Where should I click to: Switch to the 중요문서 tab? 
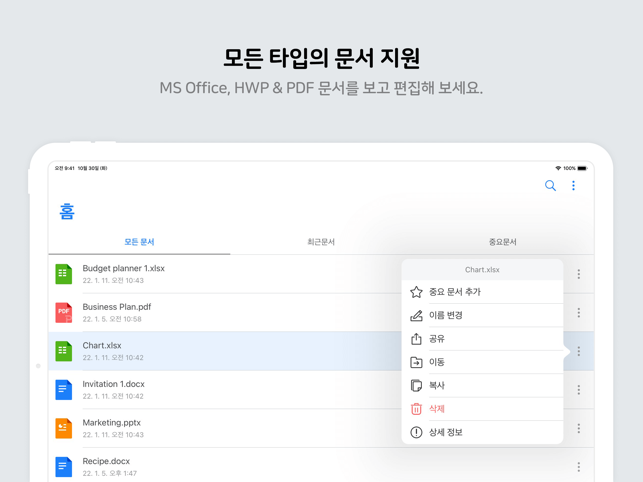point(502,242)
